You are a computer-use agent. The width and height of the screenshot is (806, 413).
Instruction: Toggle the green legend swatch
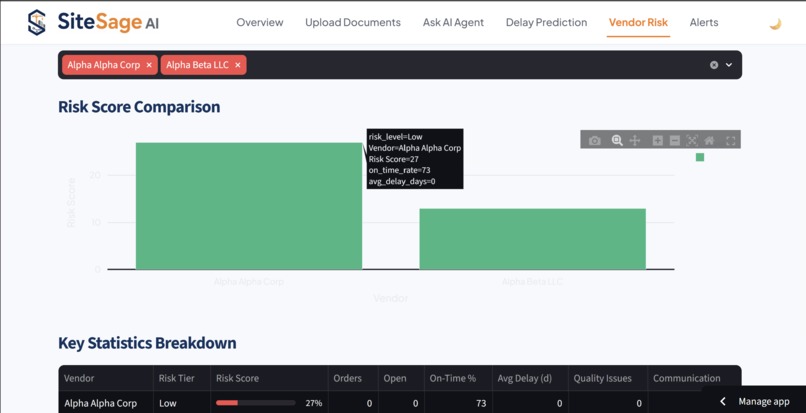[x=700, y=157]
